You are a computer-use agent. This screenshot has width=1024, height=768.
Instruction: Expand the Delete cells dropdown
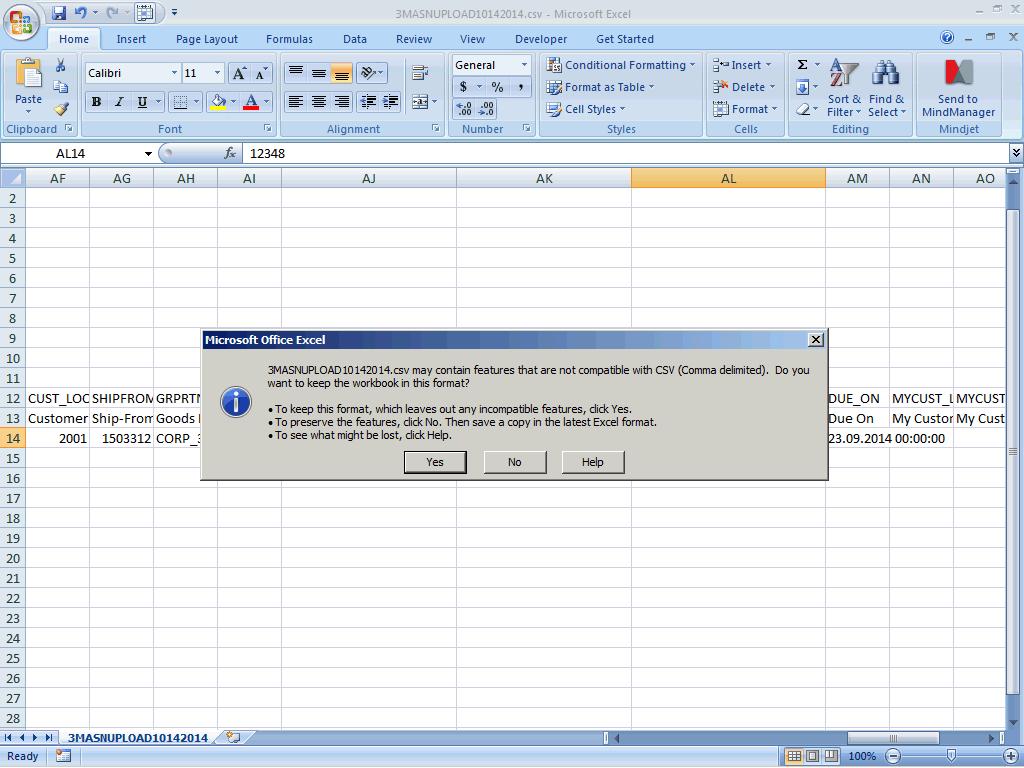click(x=772, y=87)
